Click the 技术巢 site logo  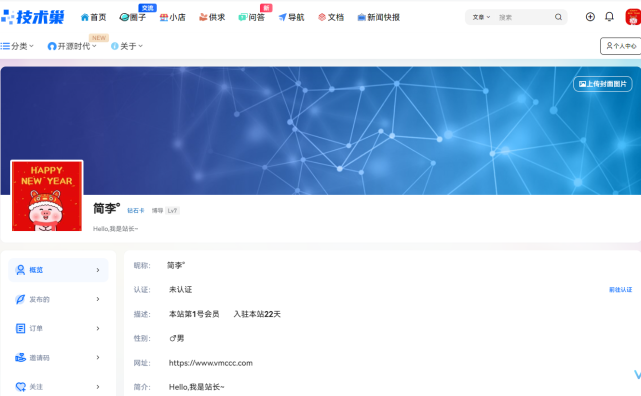click(33, 17)
